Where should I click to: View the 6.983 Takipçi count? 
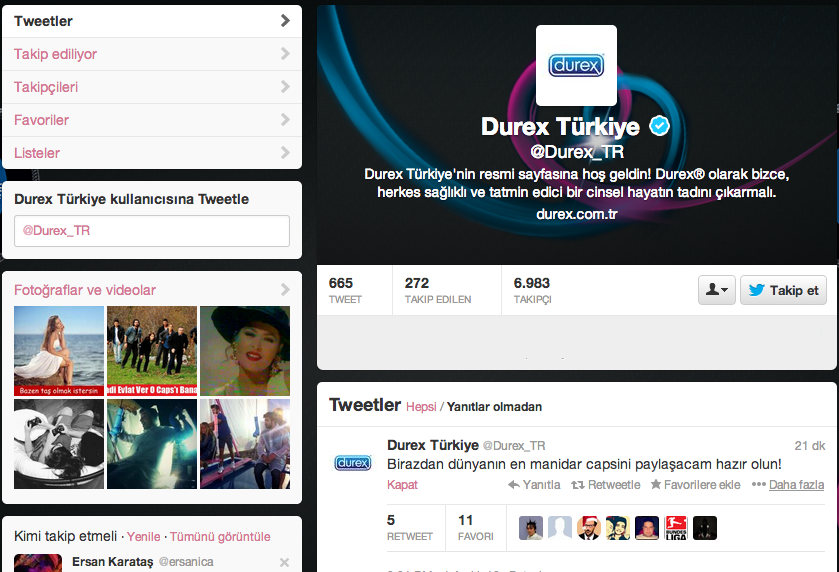[x=532, y=290]
